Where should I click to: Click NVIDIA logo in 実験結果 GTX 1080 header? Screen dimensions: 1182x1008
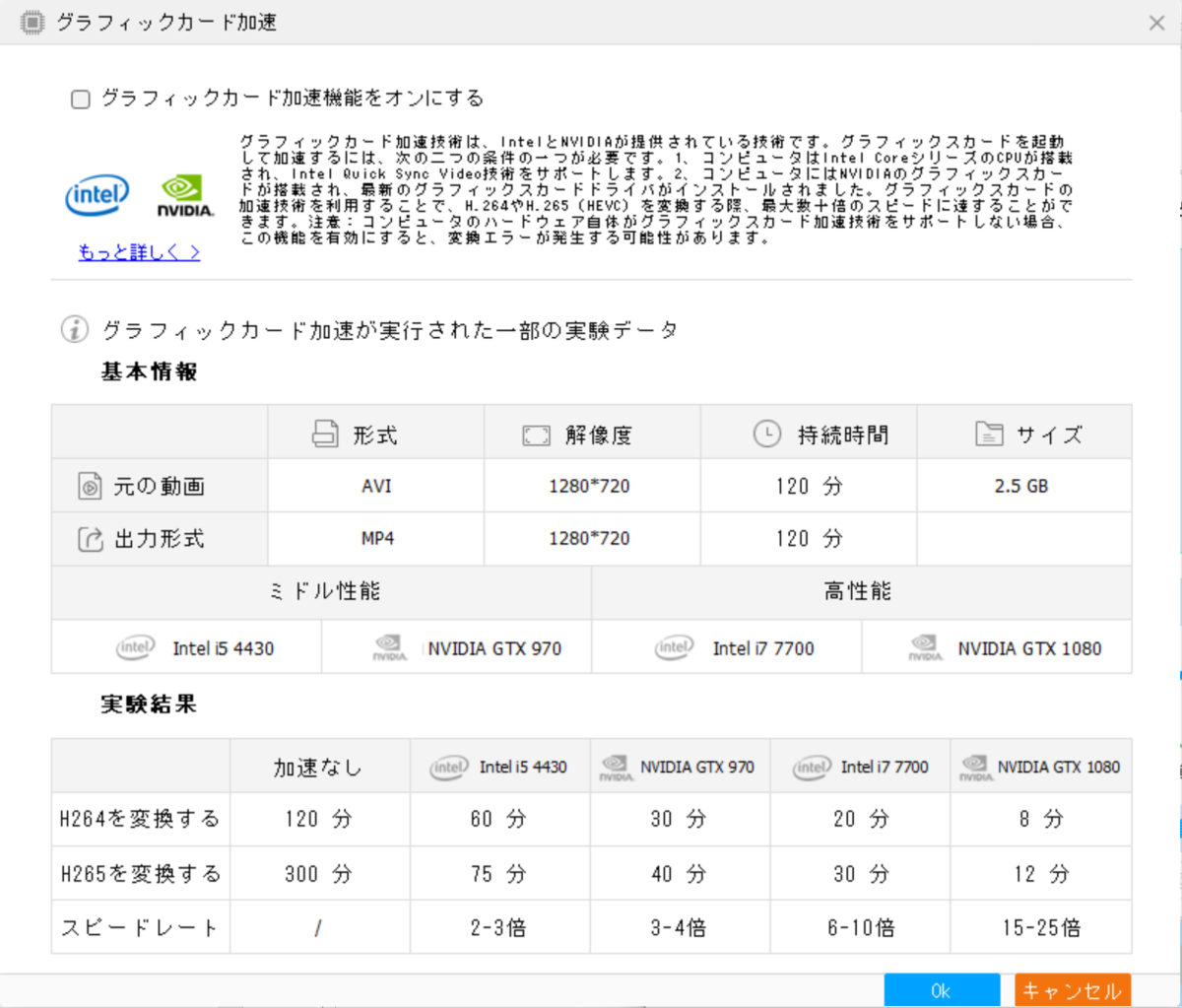(975, 768)
